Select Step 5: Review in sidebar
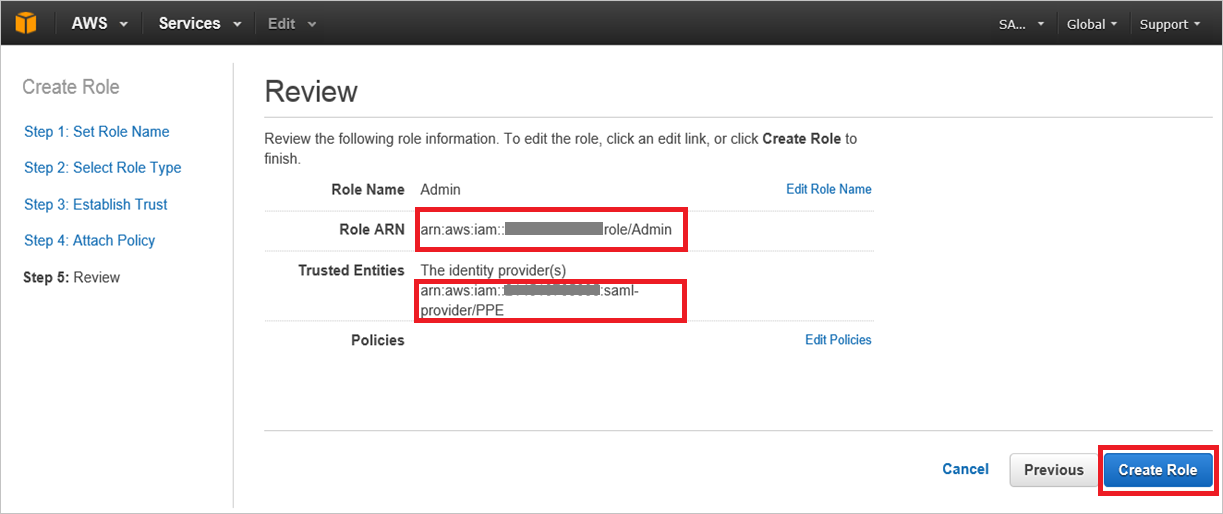The image size is (1223, 514). click(71, 277)
